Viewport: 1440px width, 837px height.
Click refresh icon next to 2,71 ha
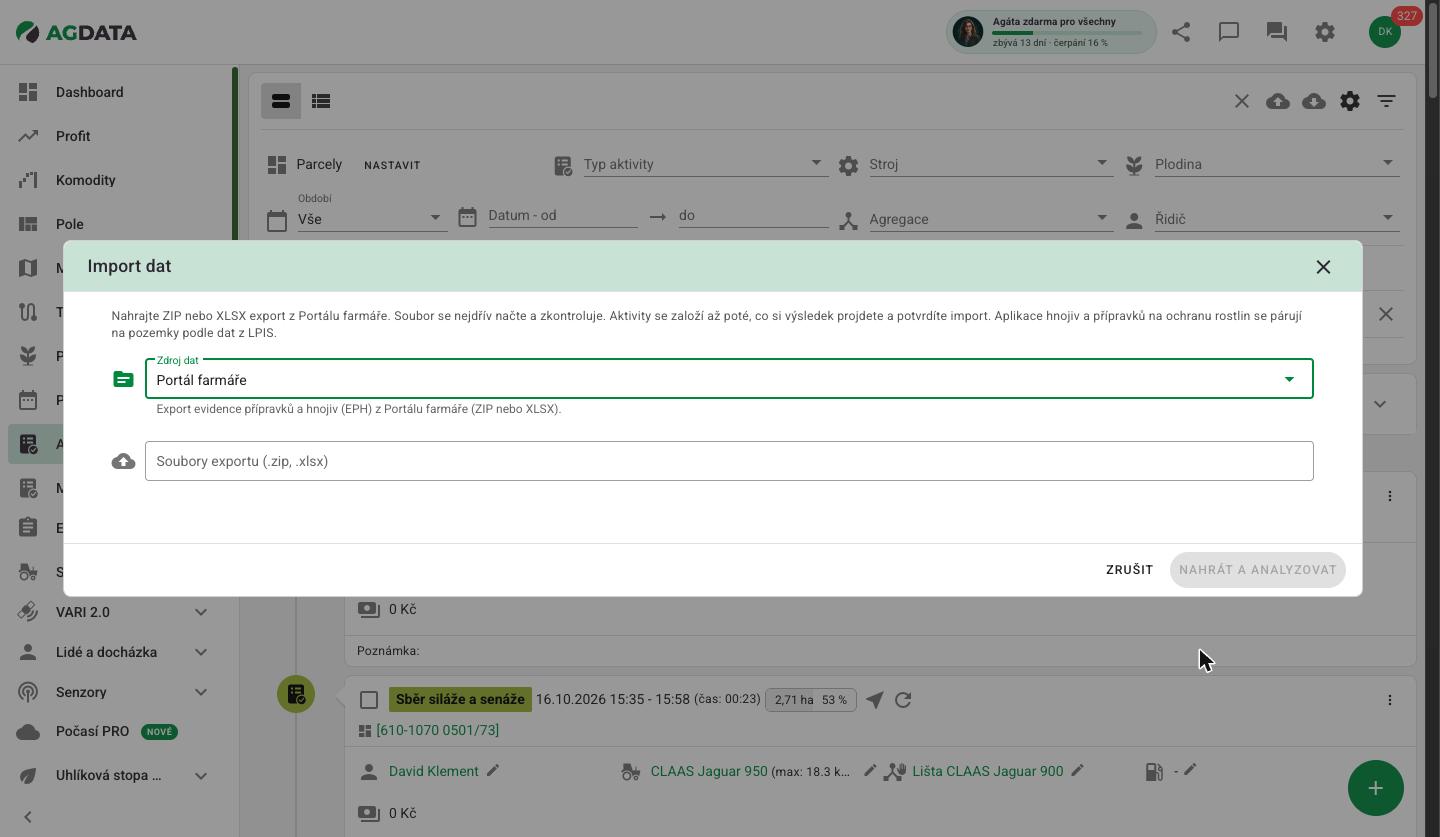click(x=903, y=700)
